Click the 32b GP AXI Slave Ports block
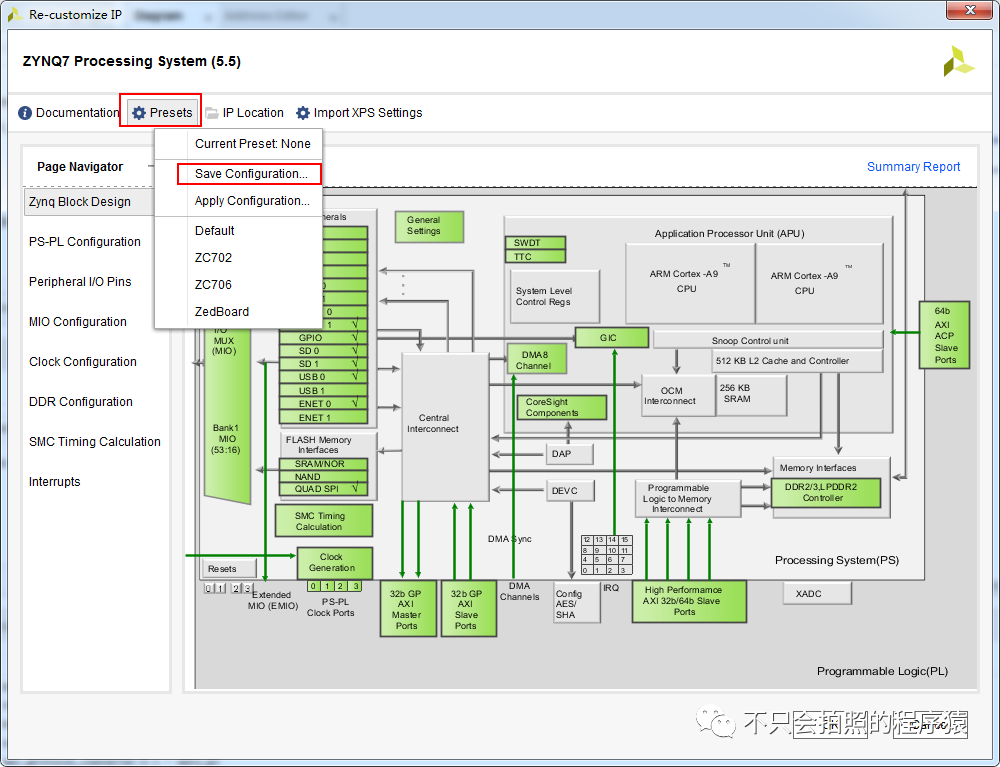Viewport: 1000px width, 767px height. (469, 609)
